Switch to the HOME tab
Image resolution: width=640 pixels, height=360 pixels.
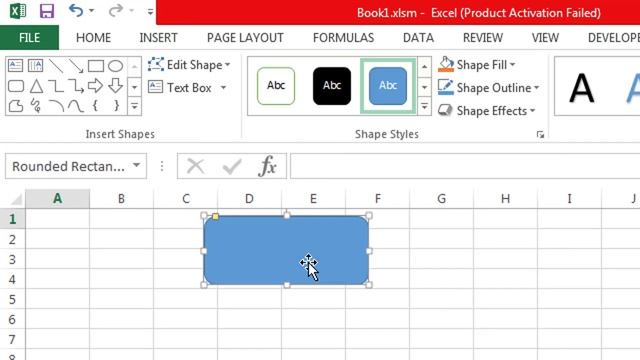[x=93, y=38]
